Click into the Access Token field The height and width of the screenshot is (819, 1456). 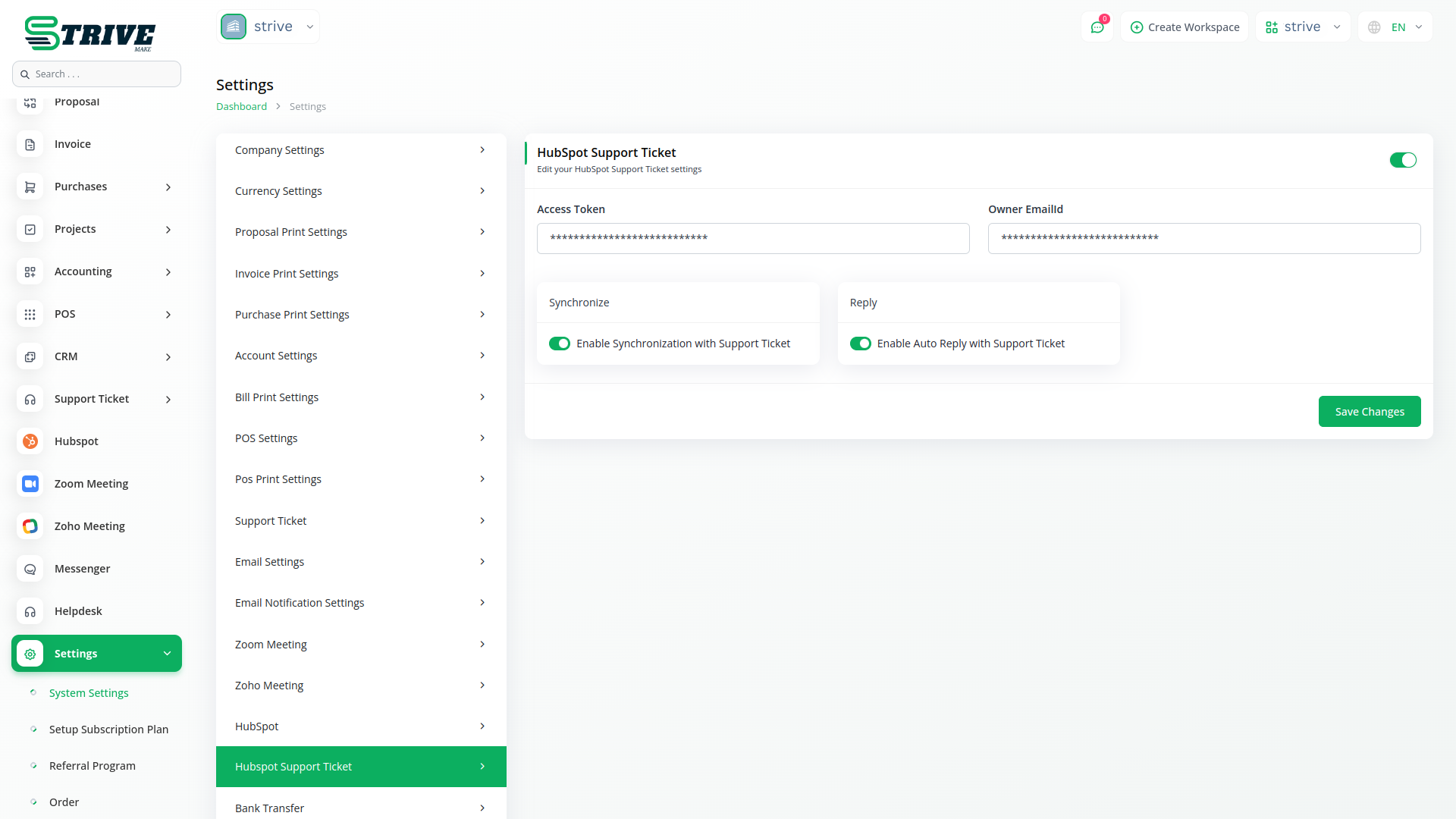(x=752, y=238)
